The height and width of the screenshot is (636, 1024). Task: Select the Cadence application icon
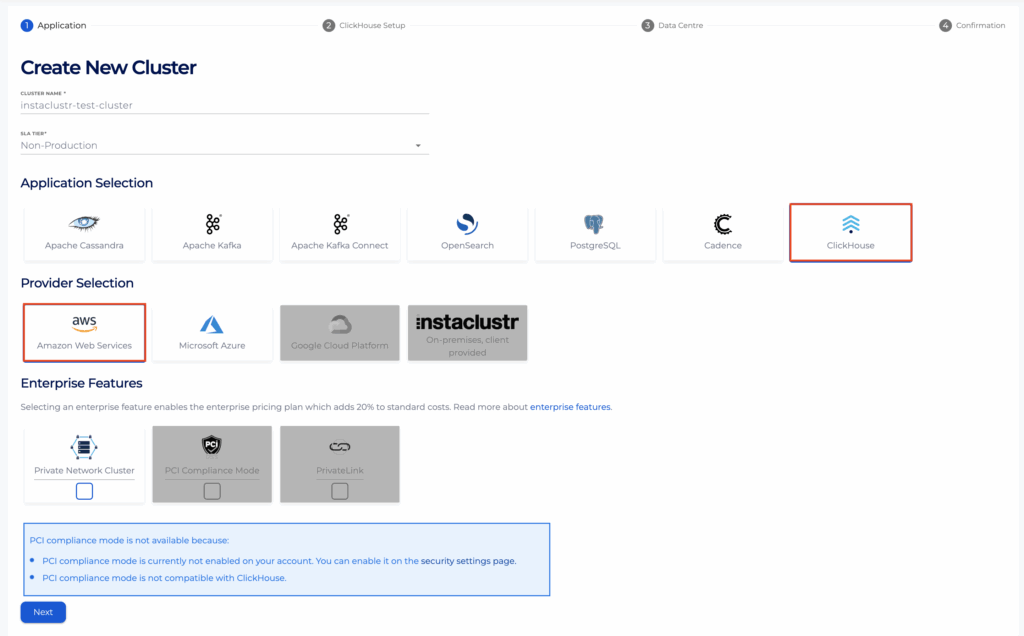pos(722,224)
